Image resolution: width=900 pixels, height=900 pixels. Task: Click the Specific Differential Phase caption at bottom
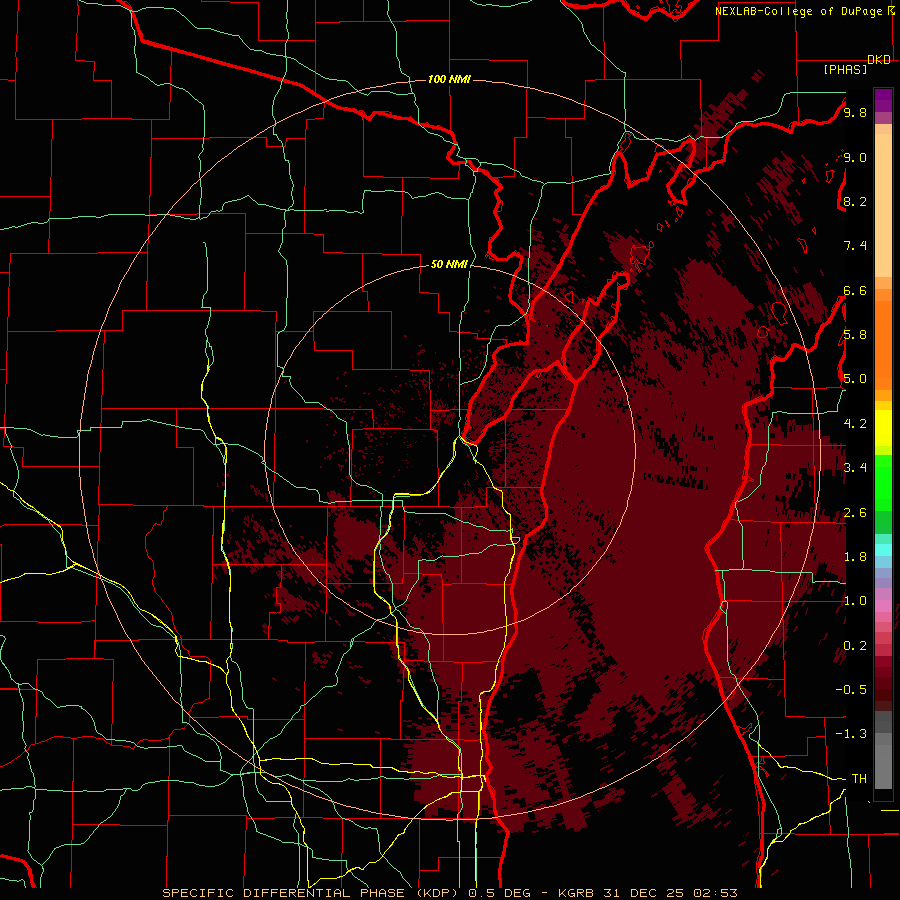(450, 893)
